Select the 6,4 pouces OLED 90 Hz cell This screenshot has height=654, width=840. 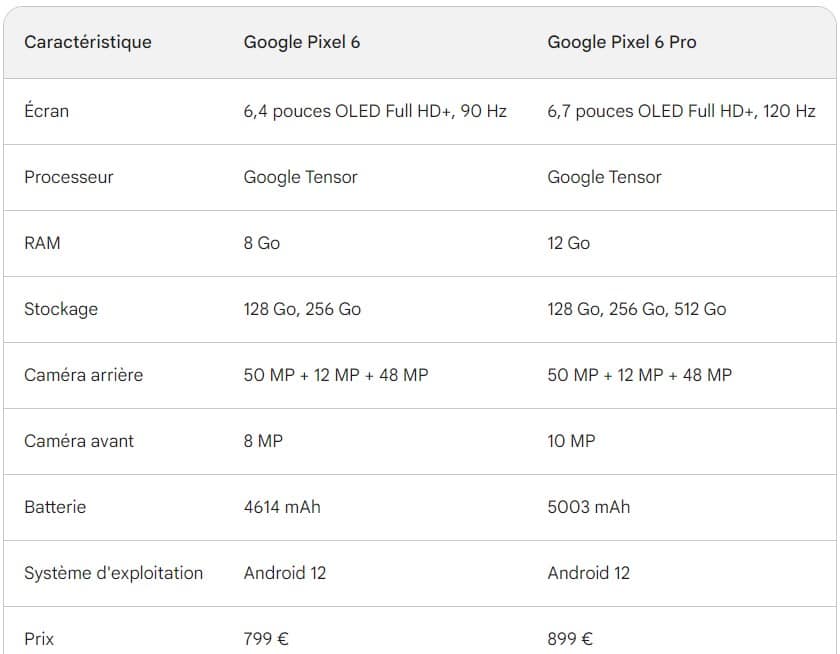point(375,111)
